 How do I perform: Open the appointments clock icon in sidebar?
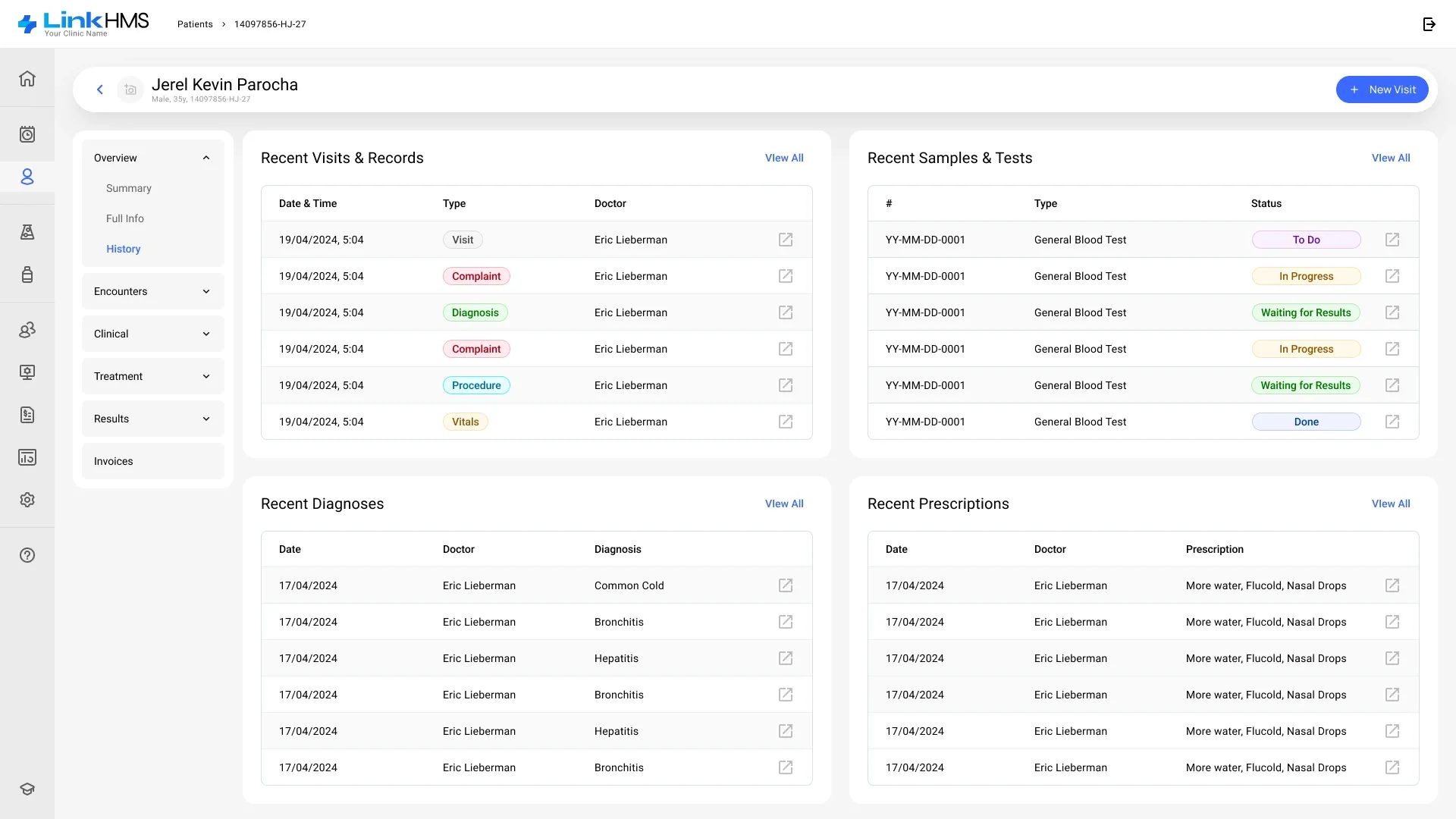click(27, 134)
